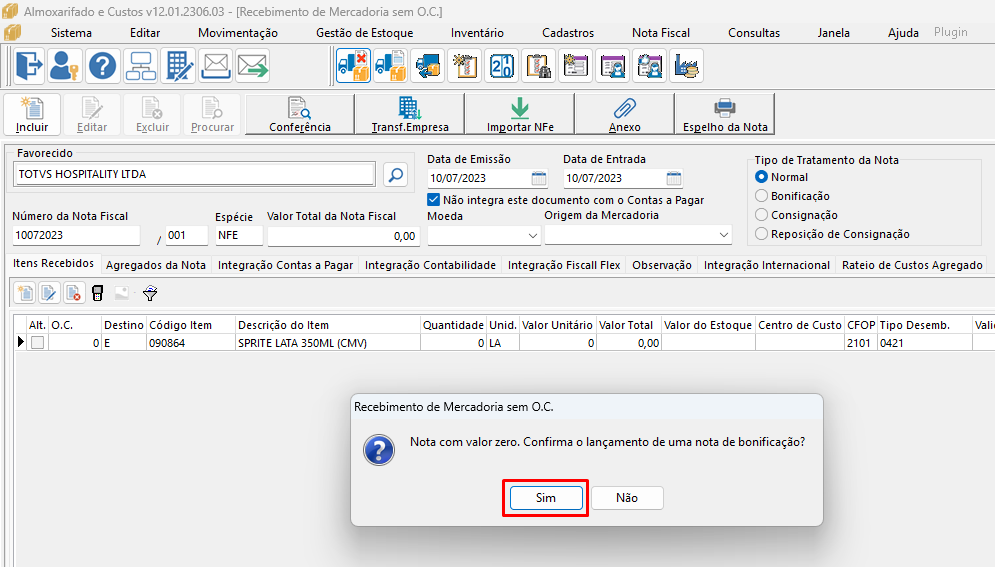Open the envelope inbox icon

(215, 66)
